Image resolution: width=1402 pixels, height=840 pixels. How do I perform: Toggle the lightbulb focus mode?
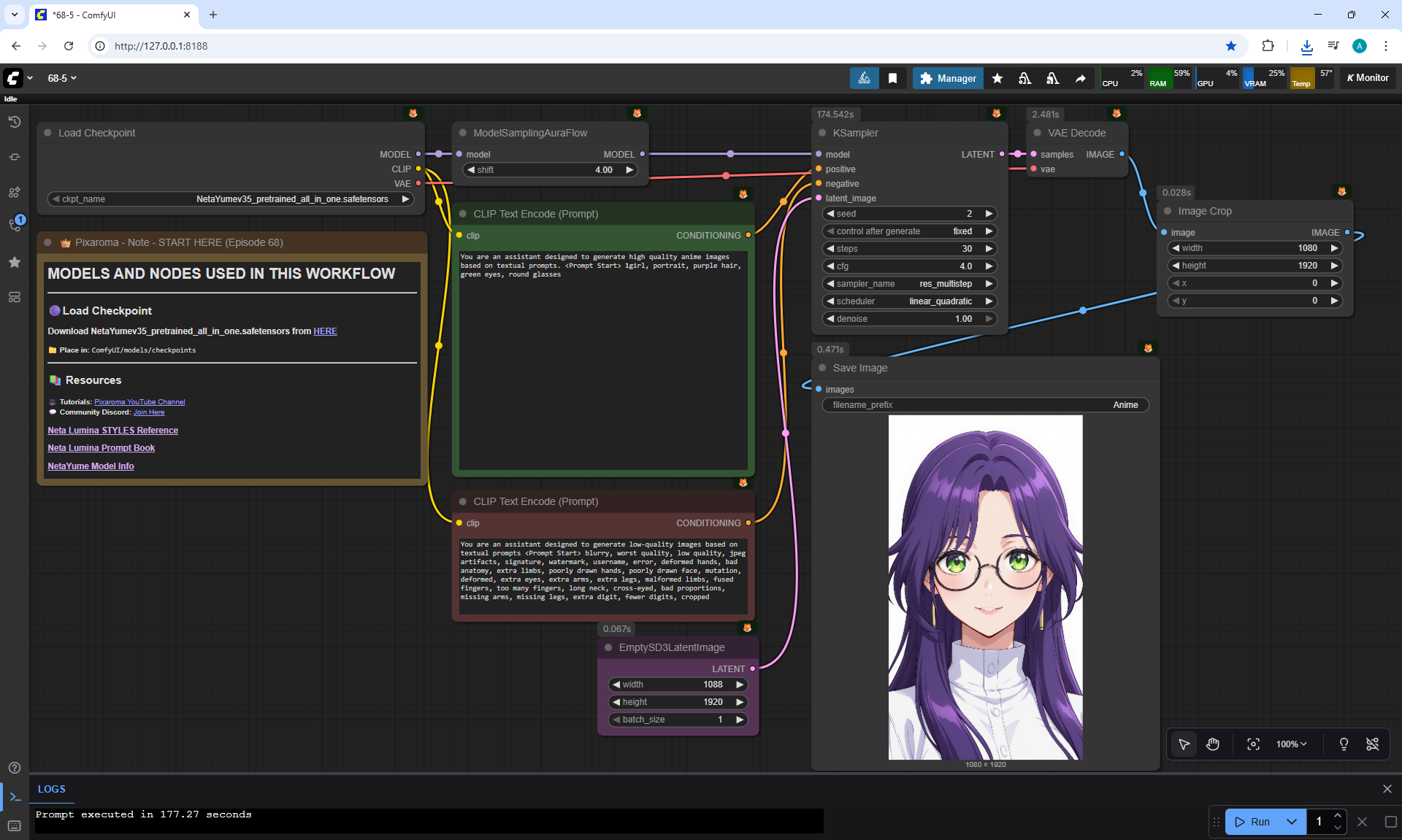1343,744
